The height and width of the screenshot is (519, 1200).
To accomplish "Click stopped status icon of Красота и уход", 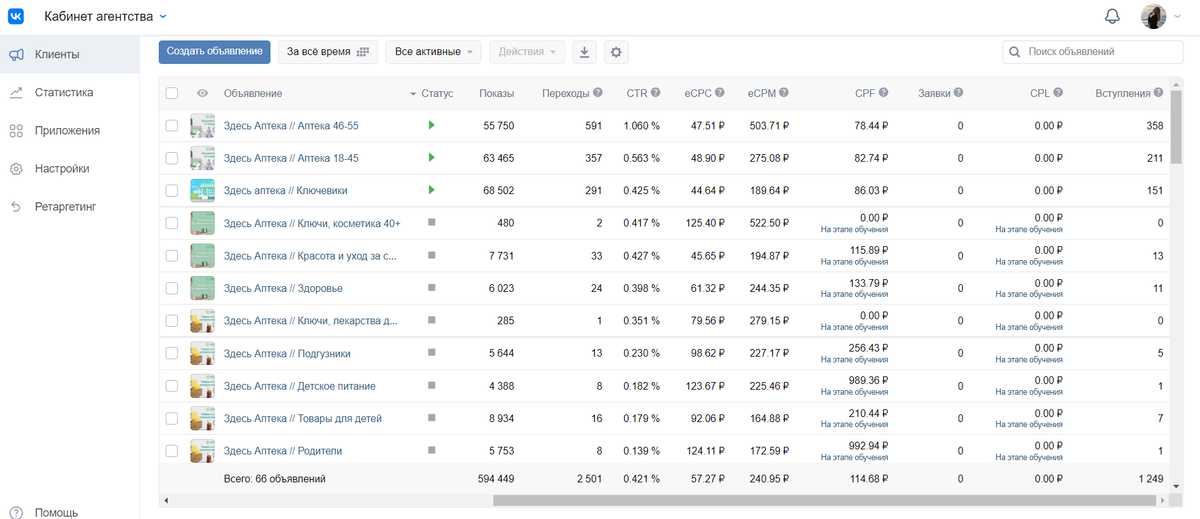I will (x=431, y=255).
